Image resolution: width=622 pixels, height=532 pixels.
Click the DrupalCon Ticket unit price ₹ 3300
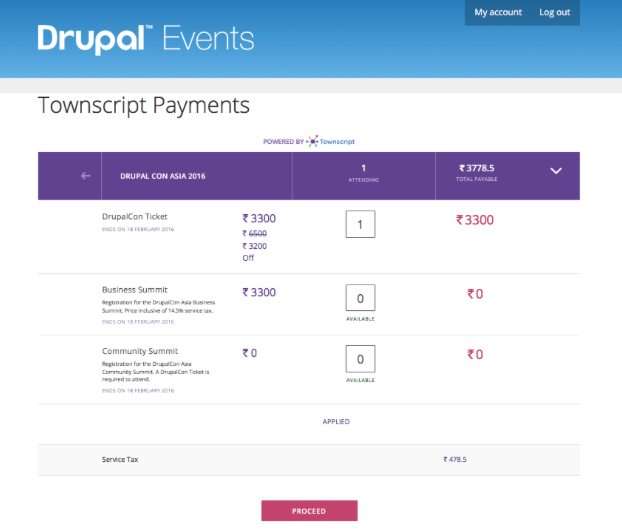coord(259,219)
